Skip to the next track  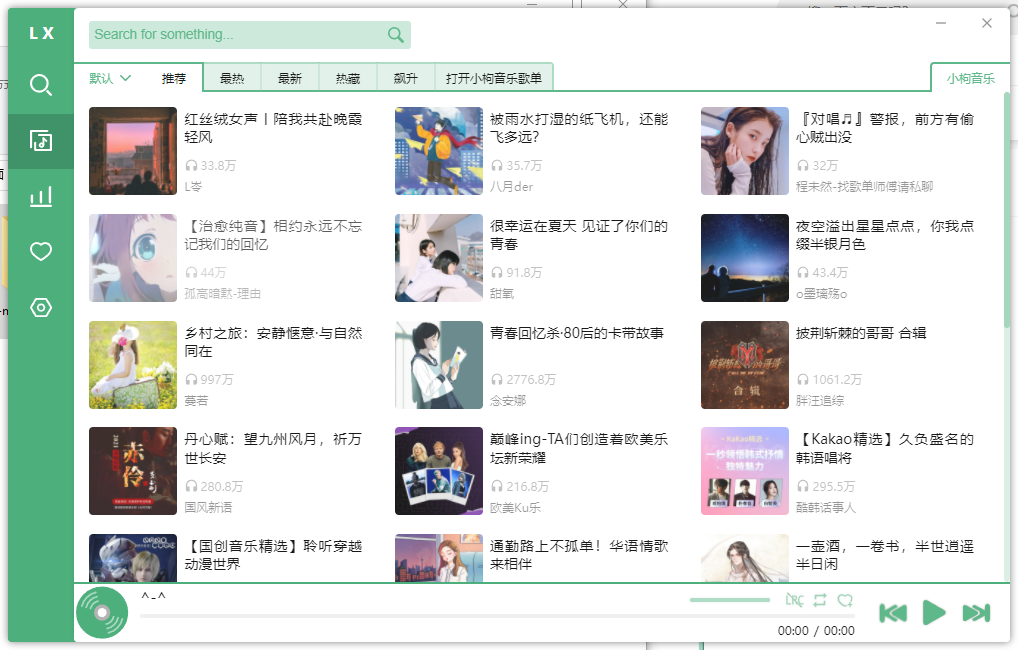click(975, 613)
